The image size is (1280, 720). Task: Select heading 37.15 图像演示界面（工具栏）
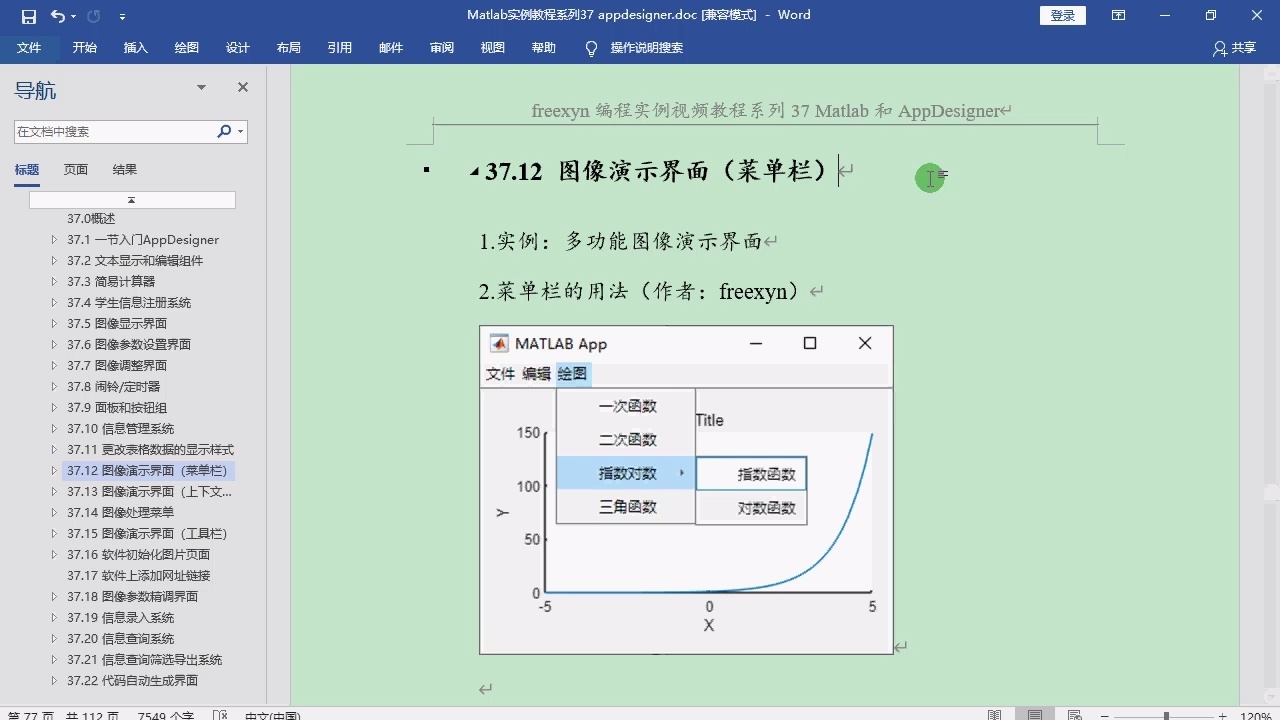point(150,533)
